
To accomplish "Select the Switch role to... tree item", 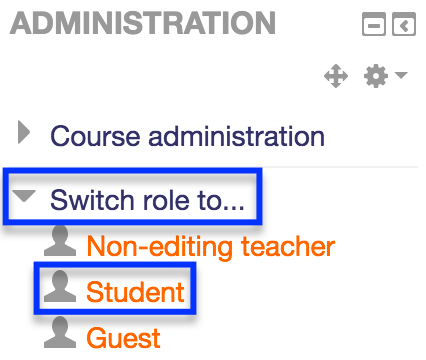I will [147, 200].
